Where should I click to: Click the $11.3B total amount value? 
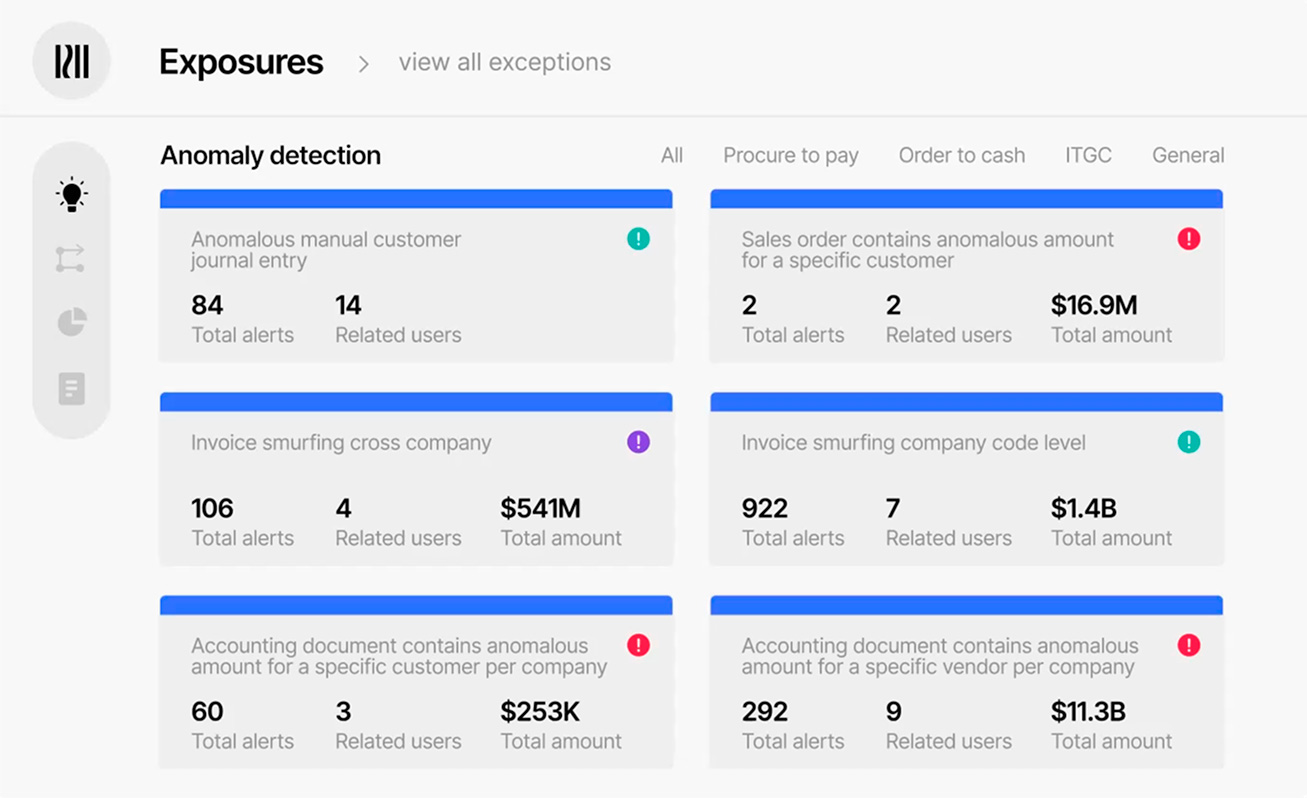click(x=1088, y=711)
